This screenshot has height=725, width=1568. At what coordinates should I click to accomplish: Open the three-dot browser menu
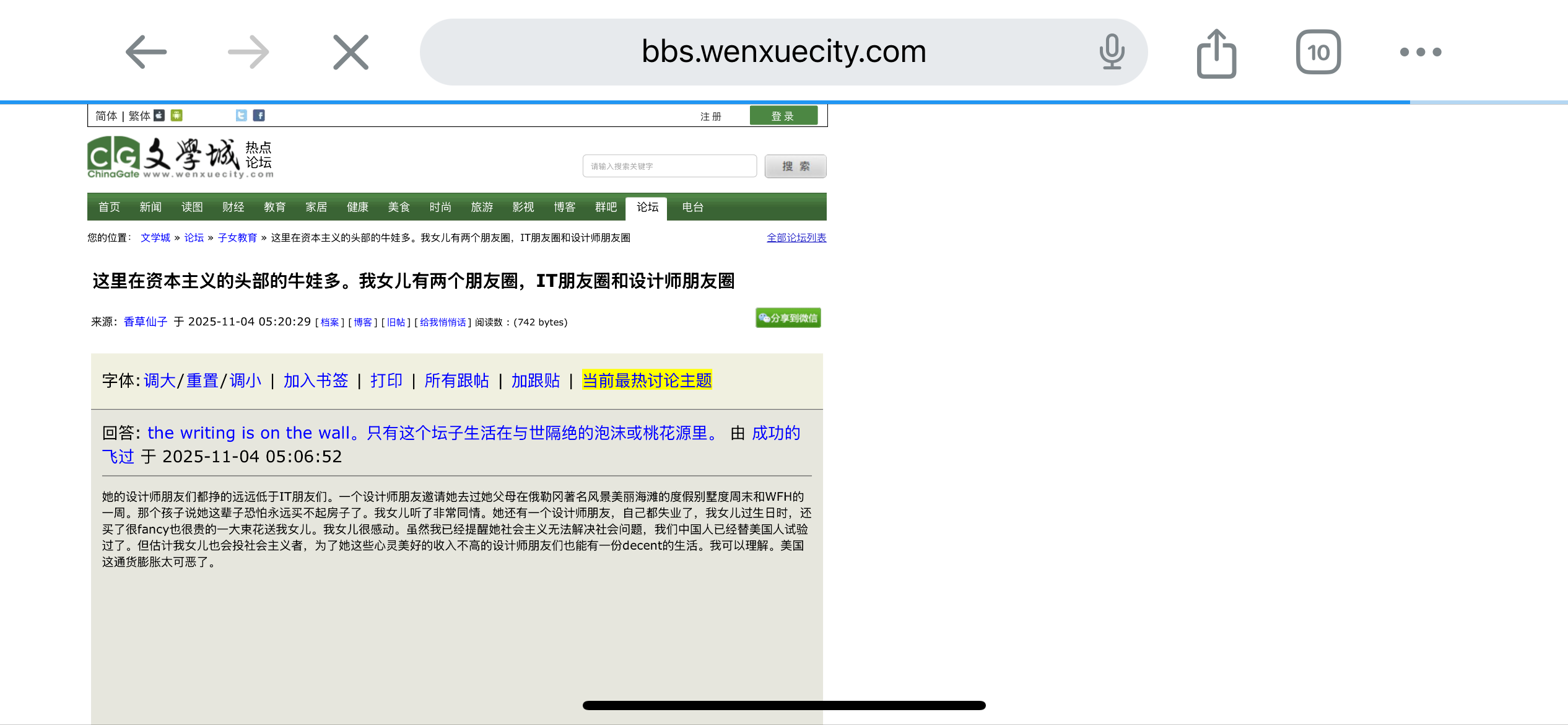coord(1421,52)
